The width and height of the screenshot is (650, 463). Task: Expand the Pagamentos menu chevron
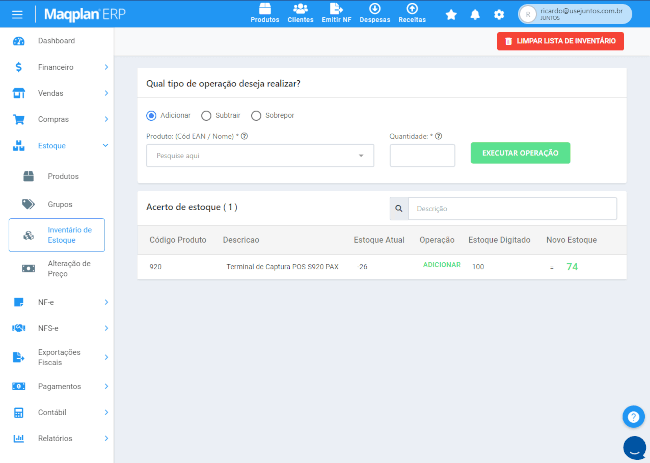[x=106, y=386]
